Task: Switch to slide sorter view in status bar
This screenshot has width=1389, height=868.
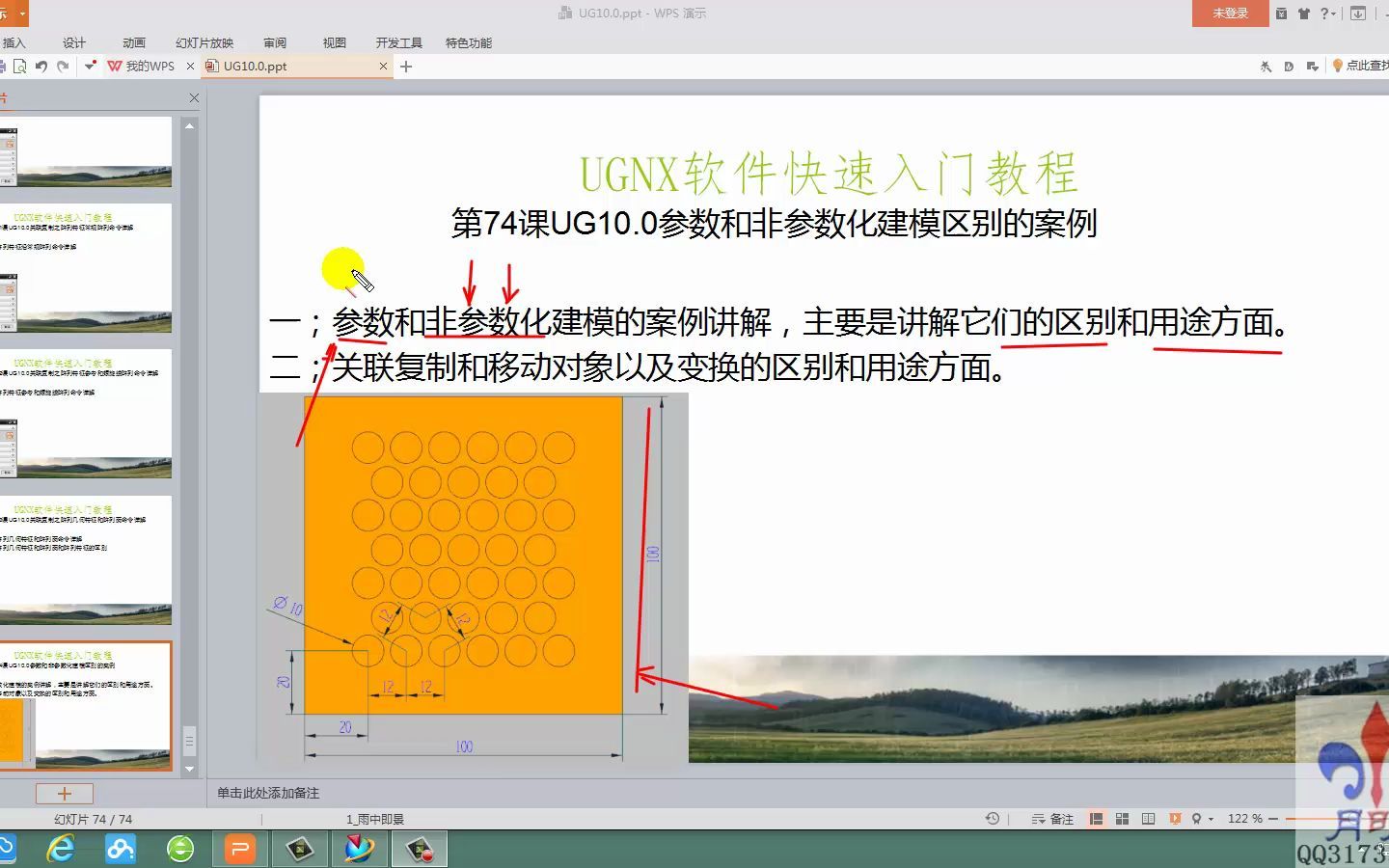Action: (x=1122, y=818)
